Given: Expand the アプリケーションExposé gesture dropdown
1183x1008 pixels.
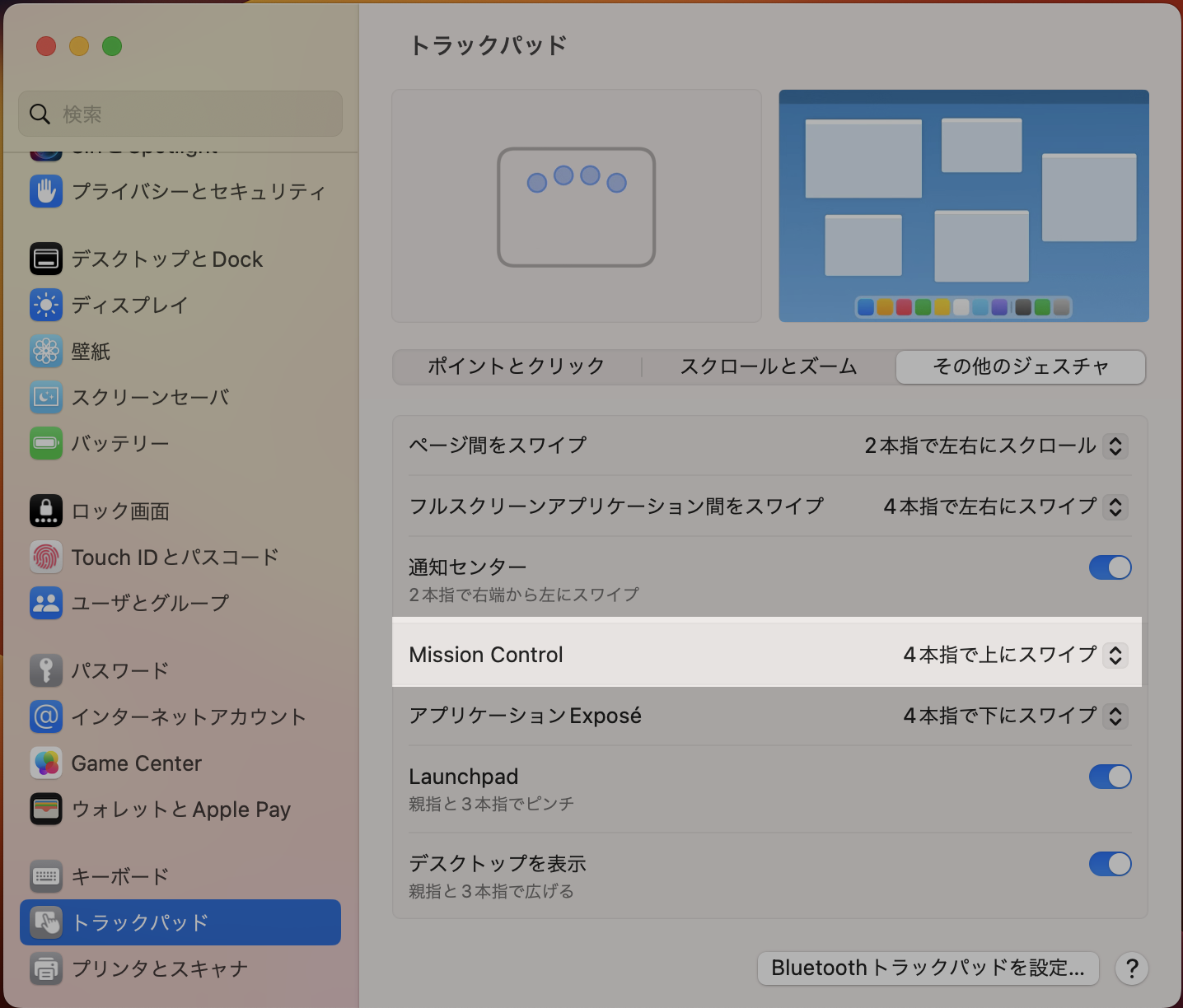Looking at the screenshot, I should tap(1115, 716).
